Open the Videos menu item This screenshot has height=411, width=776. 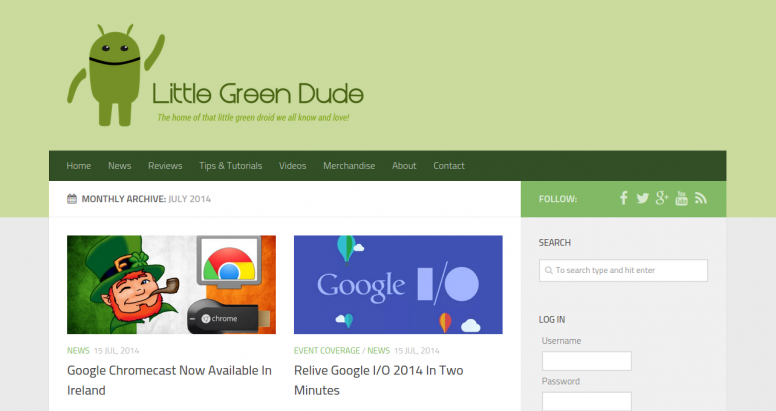coord(292,166)
